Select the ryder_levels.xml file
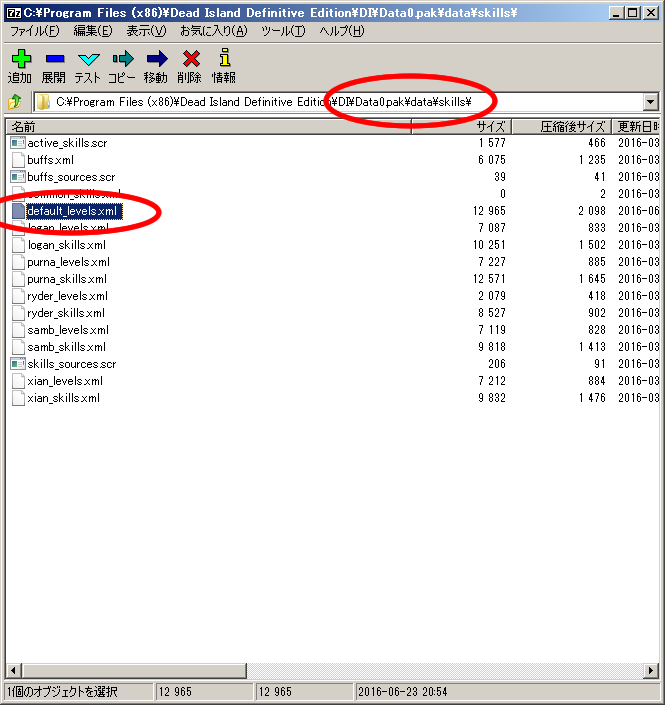Viewport: 665px width, 705px height. 67,296
